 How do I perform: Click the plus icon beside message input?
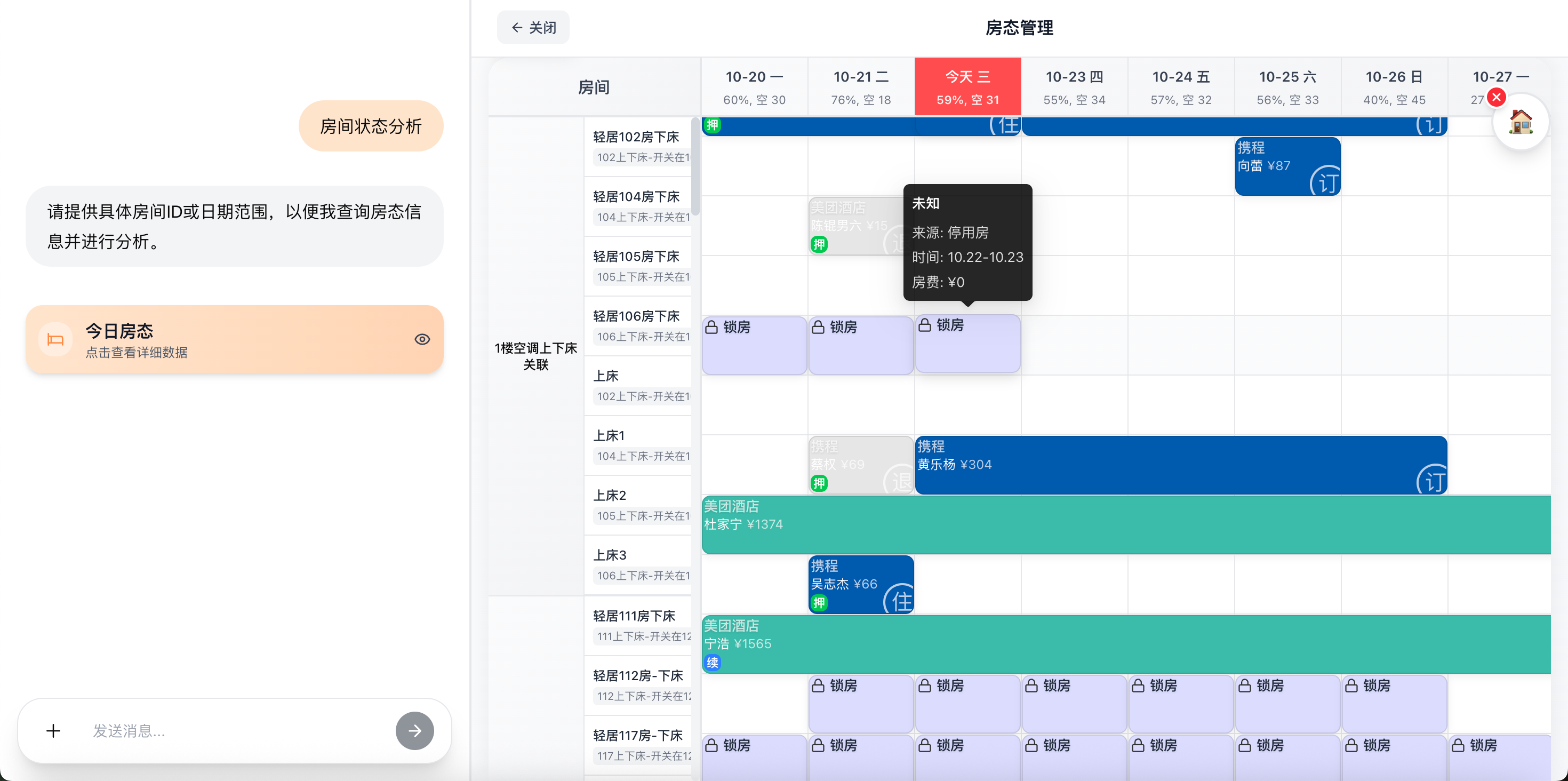53,730
